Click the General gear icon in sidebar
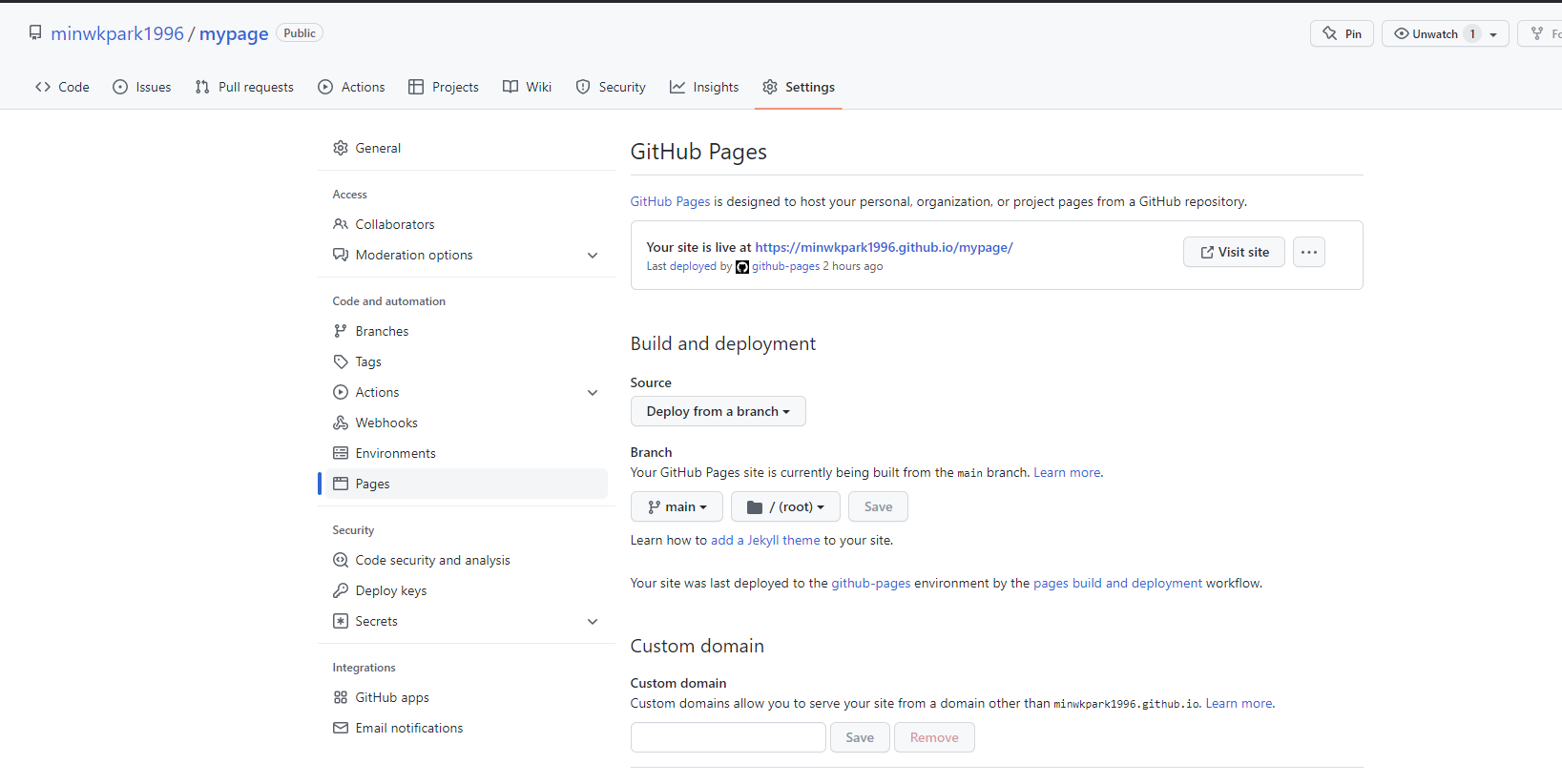Viewport: 1562px width, 784px height. (341, 148)
